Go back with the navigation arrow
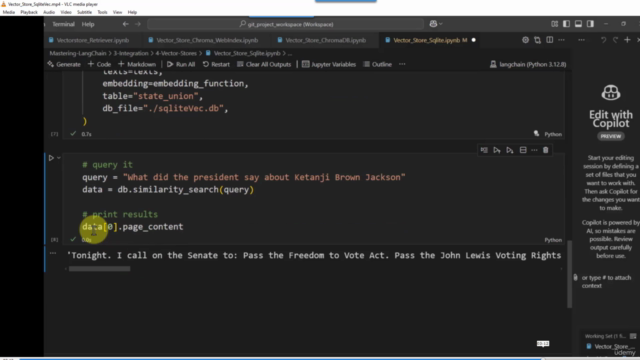This screenshot has width=640, height=360. [125, 24]
